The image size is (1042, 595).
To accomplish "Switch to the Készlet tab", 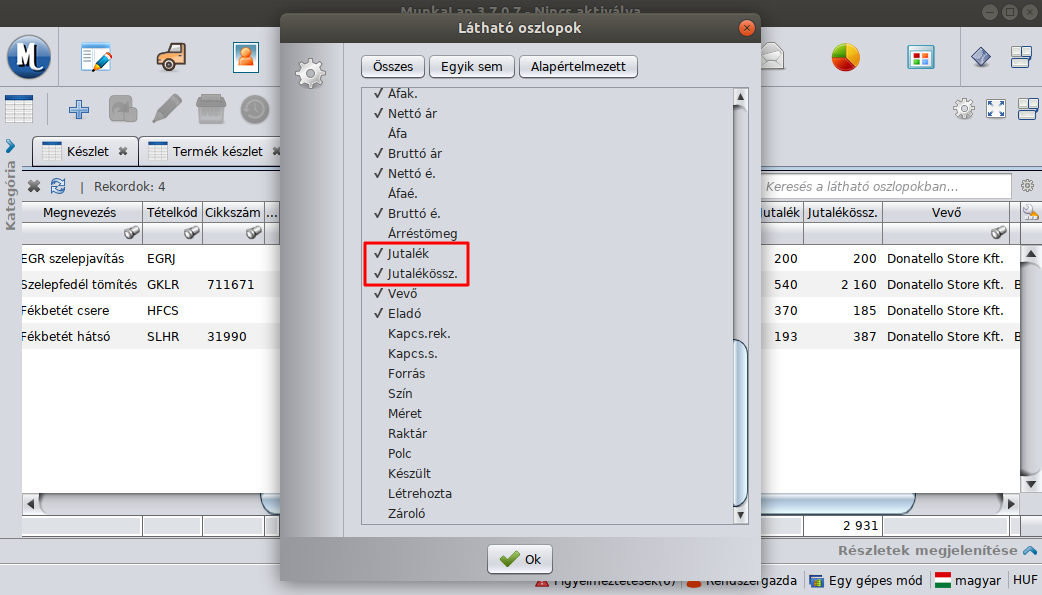I will click(x=86, y=152).
